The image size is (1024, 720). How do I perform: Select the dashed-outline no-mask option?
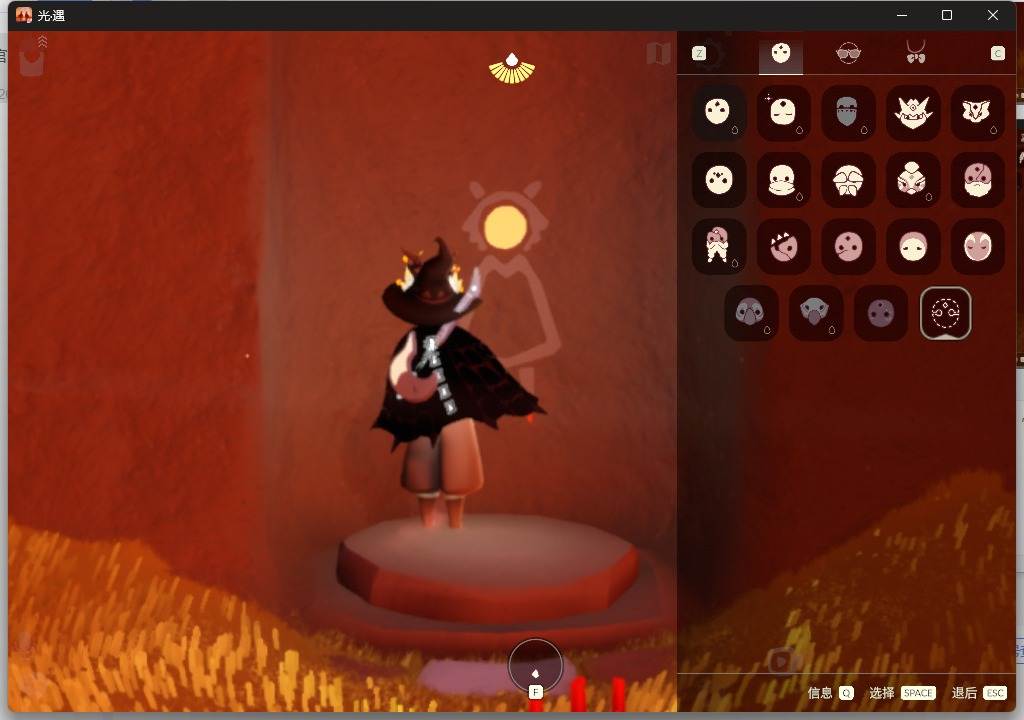pyautogui.click(x=946, y=313)
